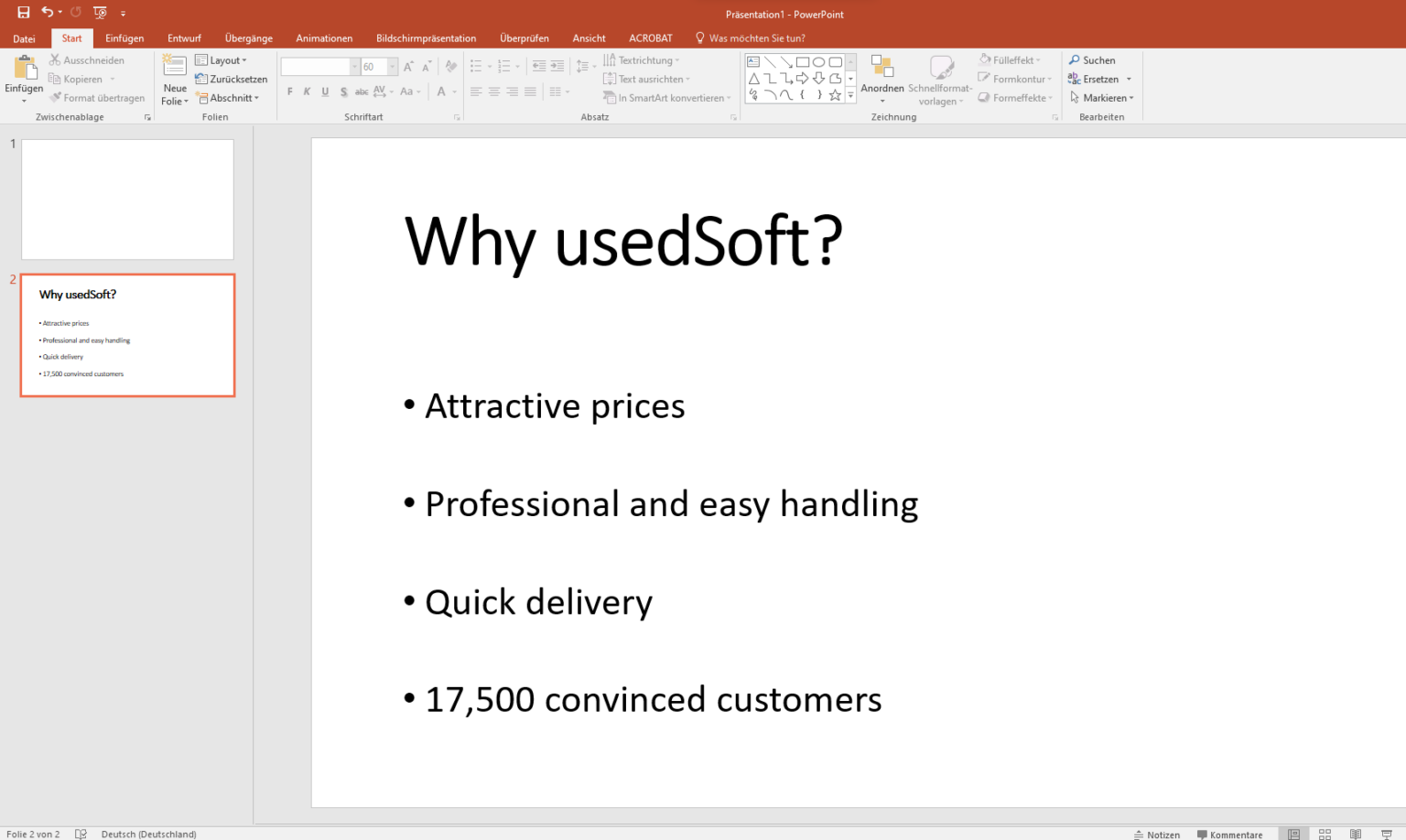Open the font size dropdown arrow
Image resolution: width=1406 pixels, height=840 pixels.
(392, 66)
